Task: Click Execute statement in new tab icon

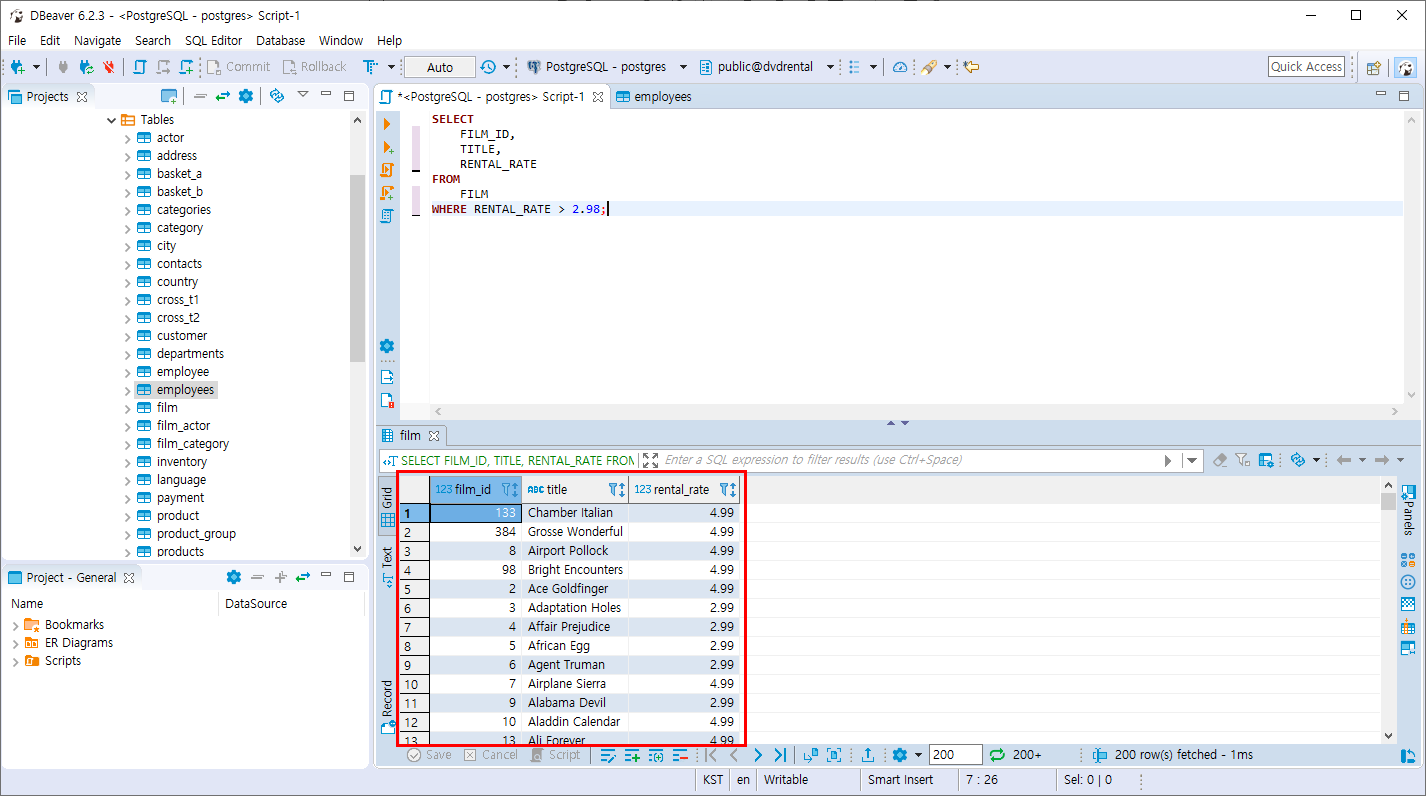Action: point(388,147)
